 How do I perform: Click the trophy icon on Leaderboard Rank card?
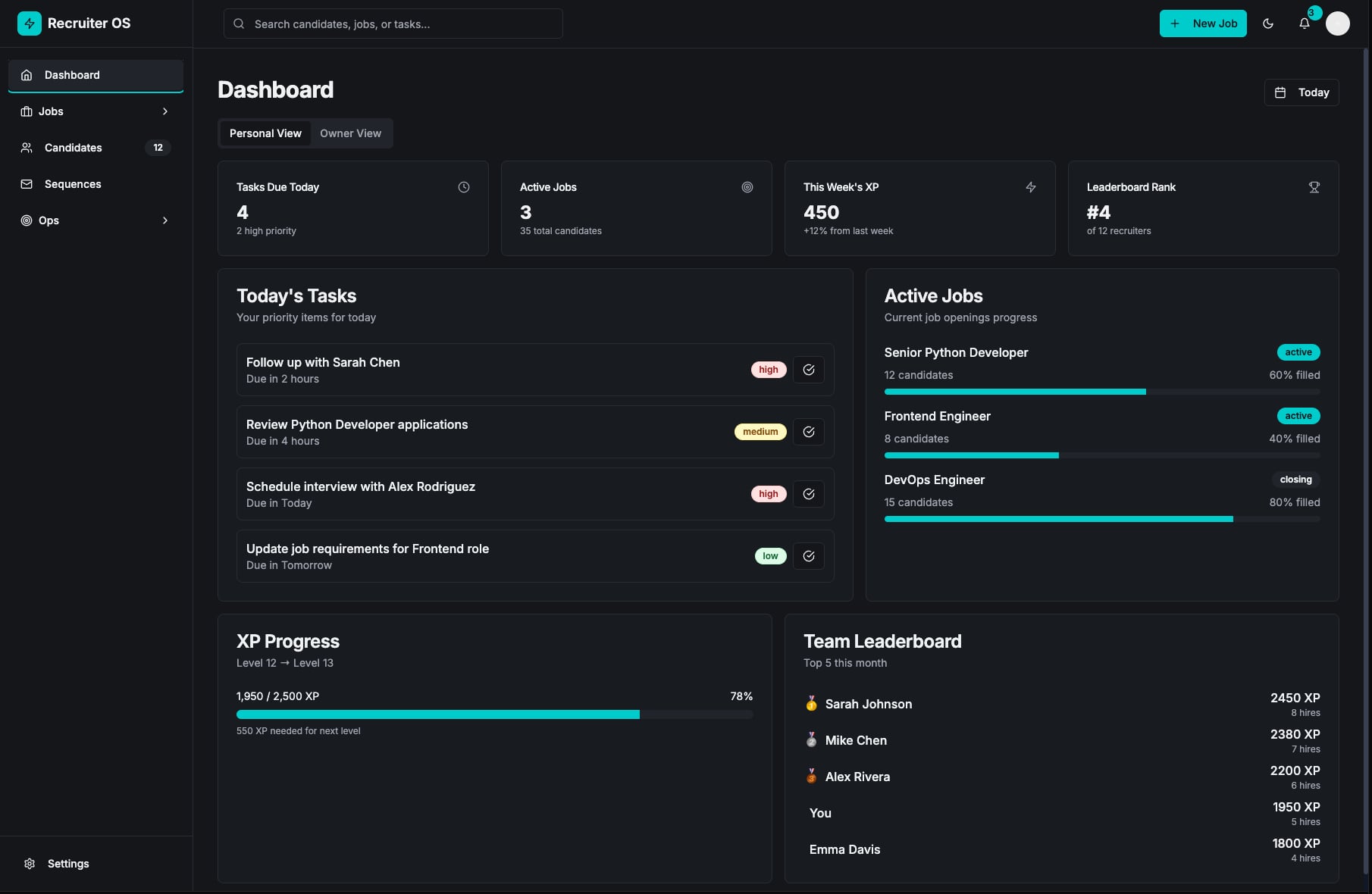coord(1314,187)
